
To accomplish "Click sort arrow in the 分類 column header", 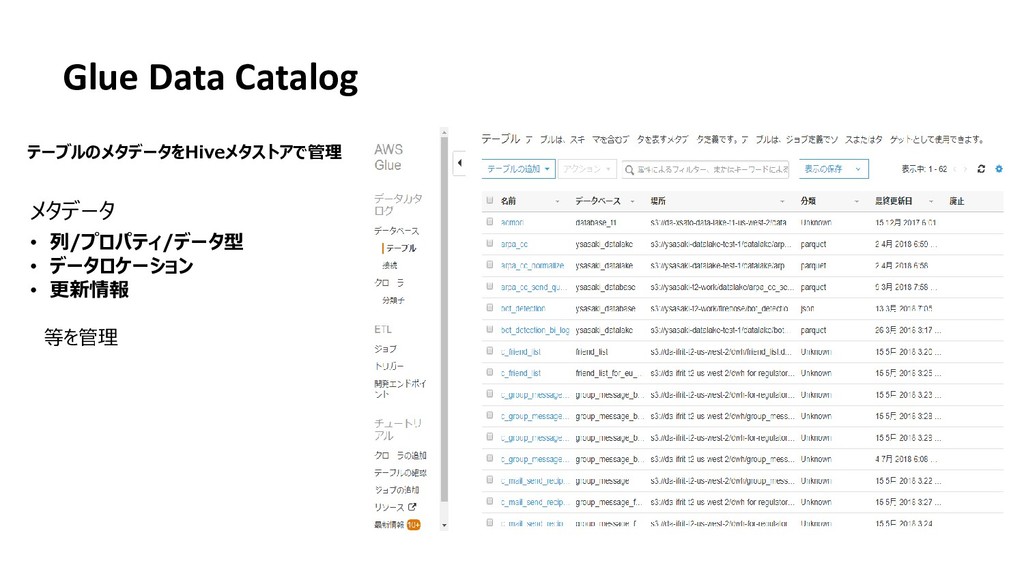I will (x=857, y=201).
